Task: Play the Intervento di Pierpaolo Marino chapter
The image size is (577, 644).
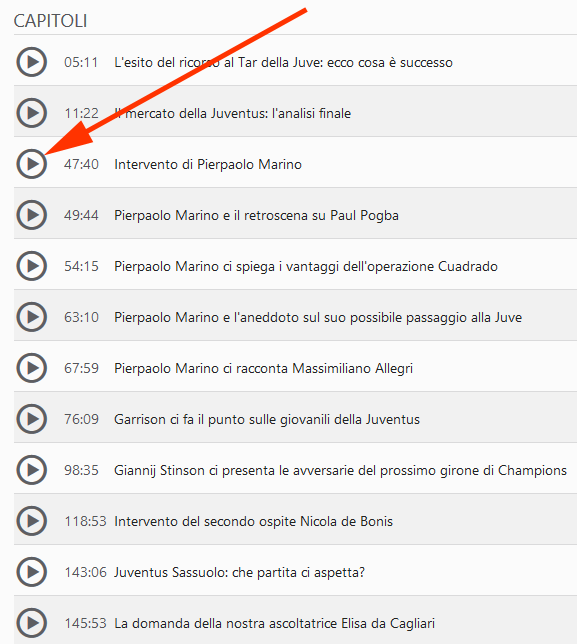Action: [31, 164]
